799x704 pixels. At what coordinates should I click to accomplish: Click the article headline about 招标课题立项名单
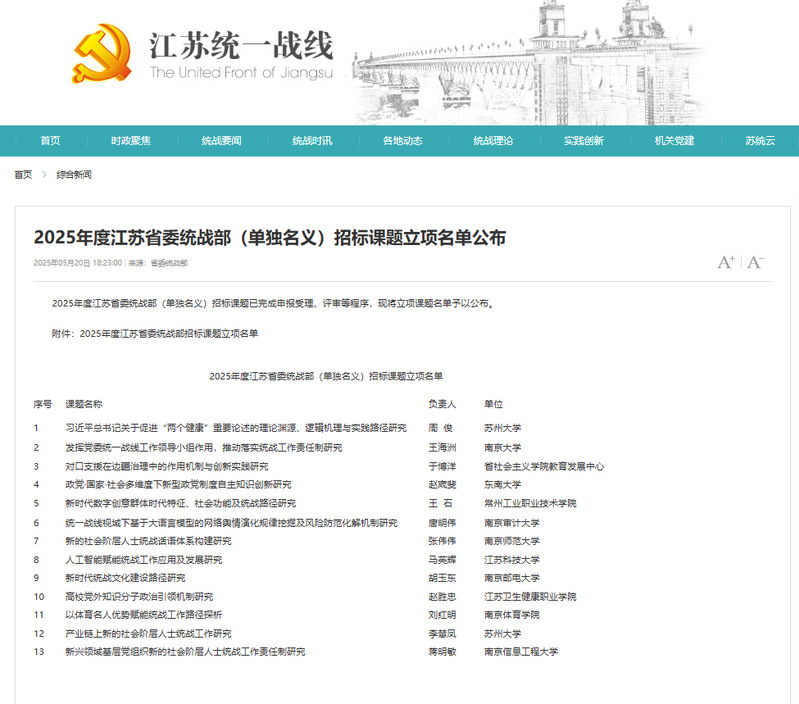pyautogui.click(x=270, y=237)
